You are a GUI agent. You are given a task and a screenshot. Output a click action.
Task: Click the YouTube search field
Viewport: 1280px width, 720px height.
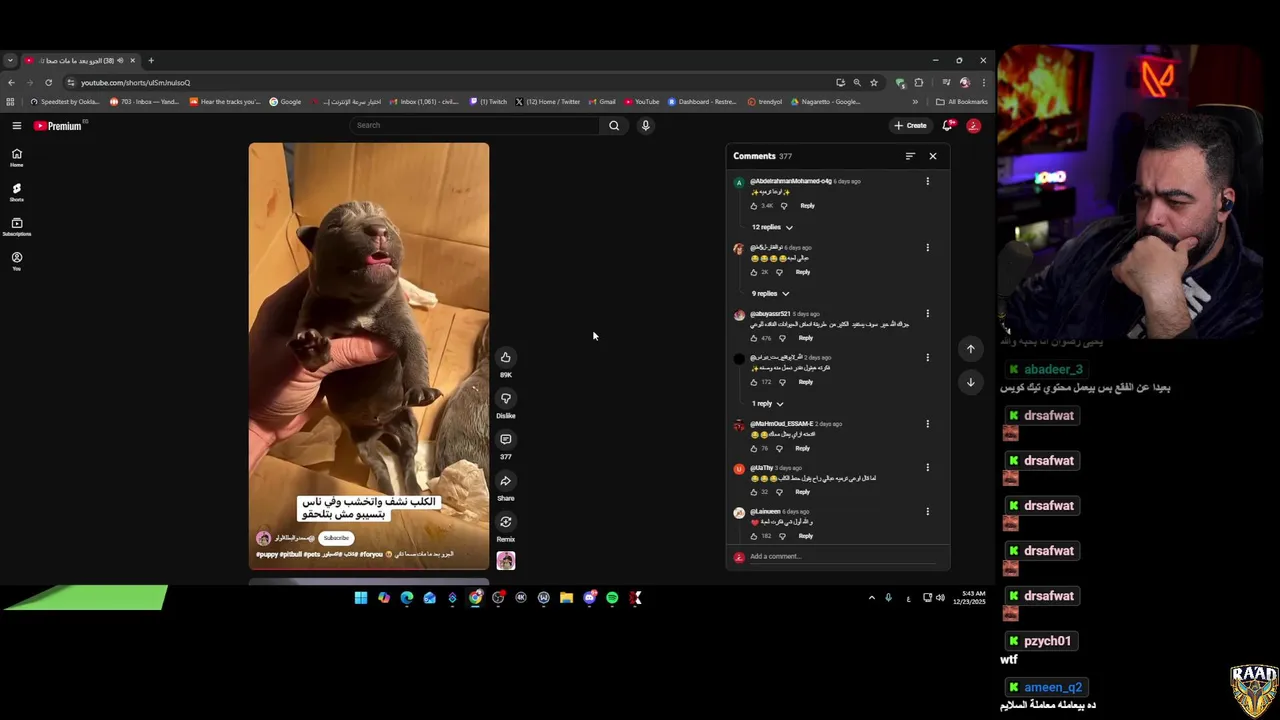(x=475, y=125)
